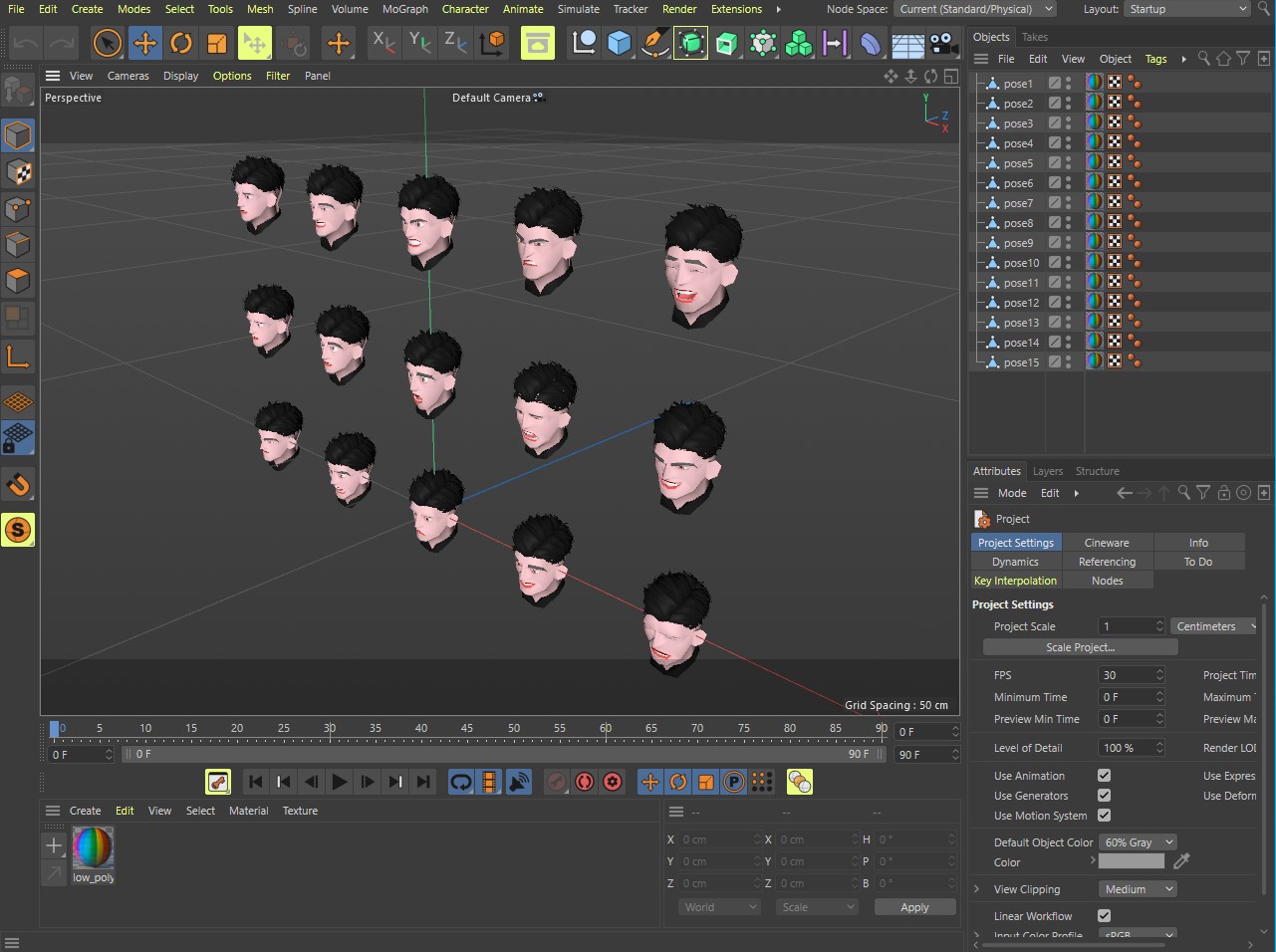Open the Default Object Color dropdown
This screenshot has width=1276, height=952.
1138,842
